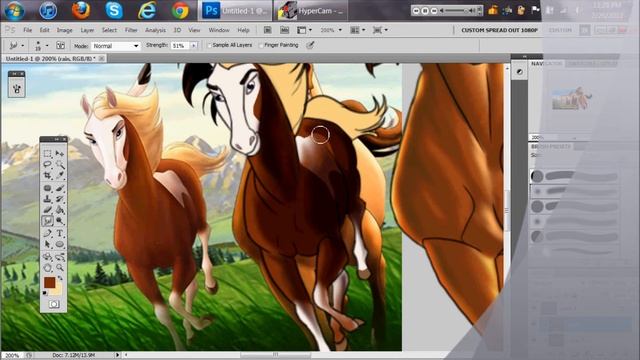Select the Smudge tool

point(48,221)
